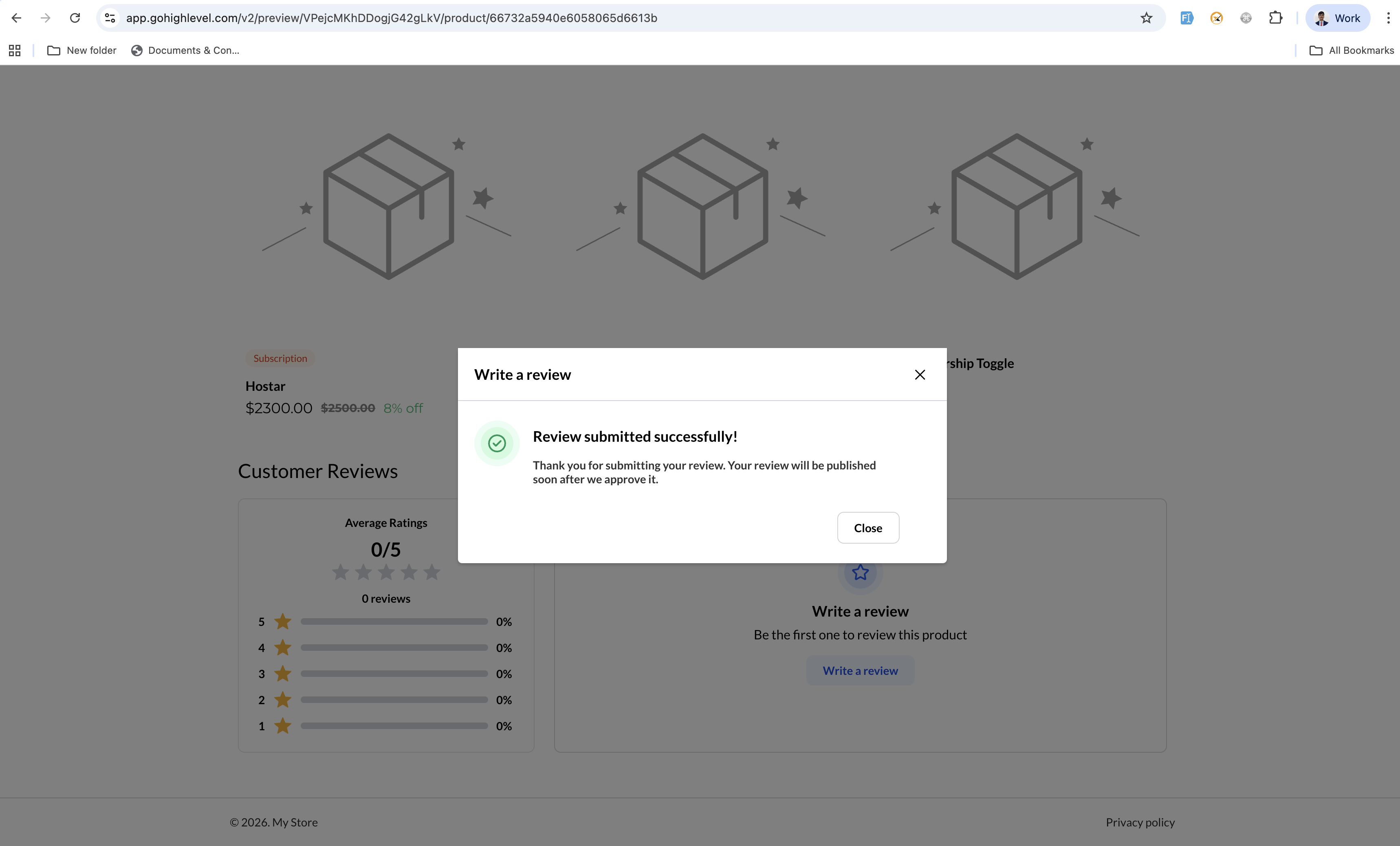
Task: Click the browser back arrow
Action: (x=16, y=18)
